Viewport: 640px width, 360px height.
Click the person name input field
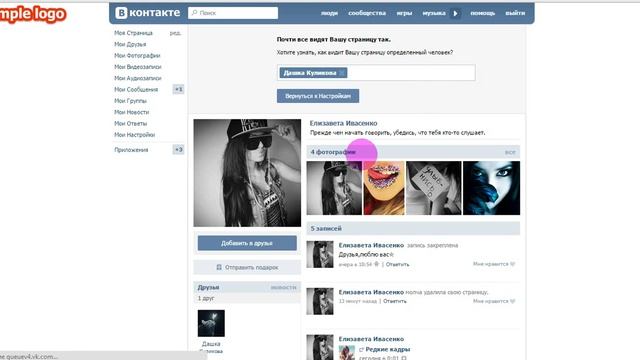click(376, 73)
